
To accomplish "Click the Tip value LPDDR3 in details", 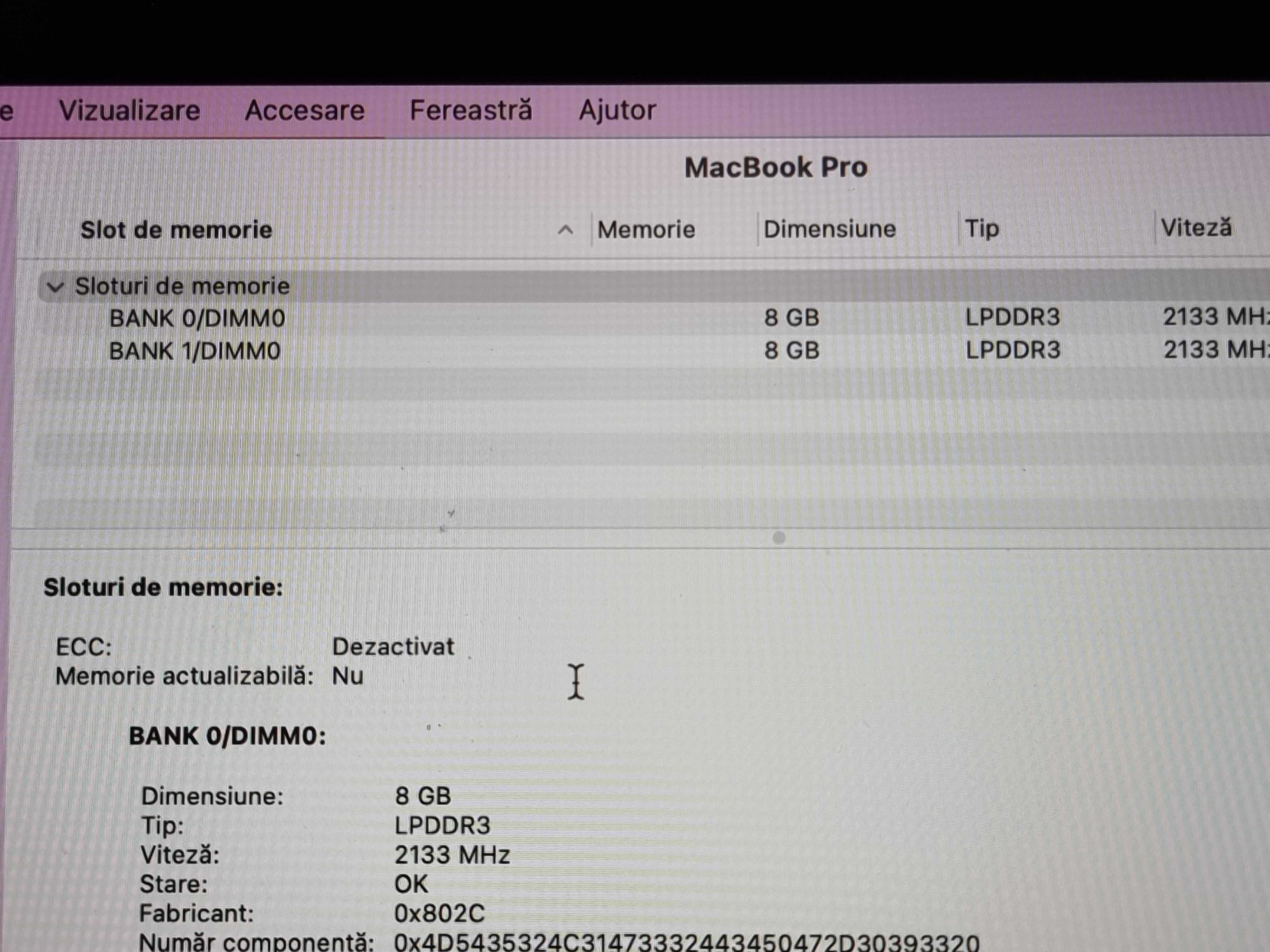I will point(443,826).
